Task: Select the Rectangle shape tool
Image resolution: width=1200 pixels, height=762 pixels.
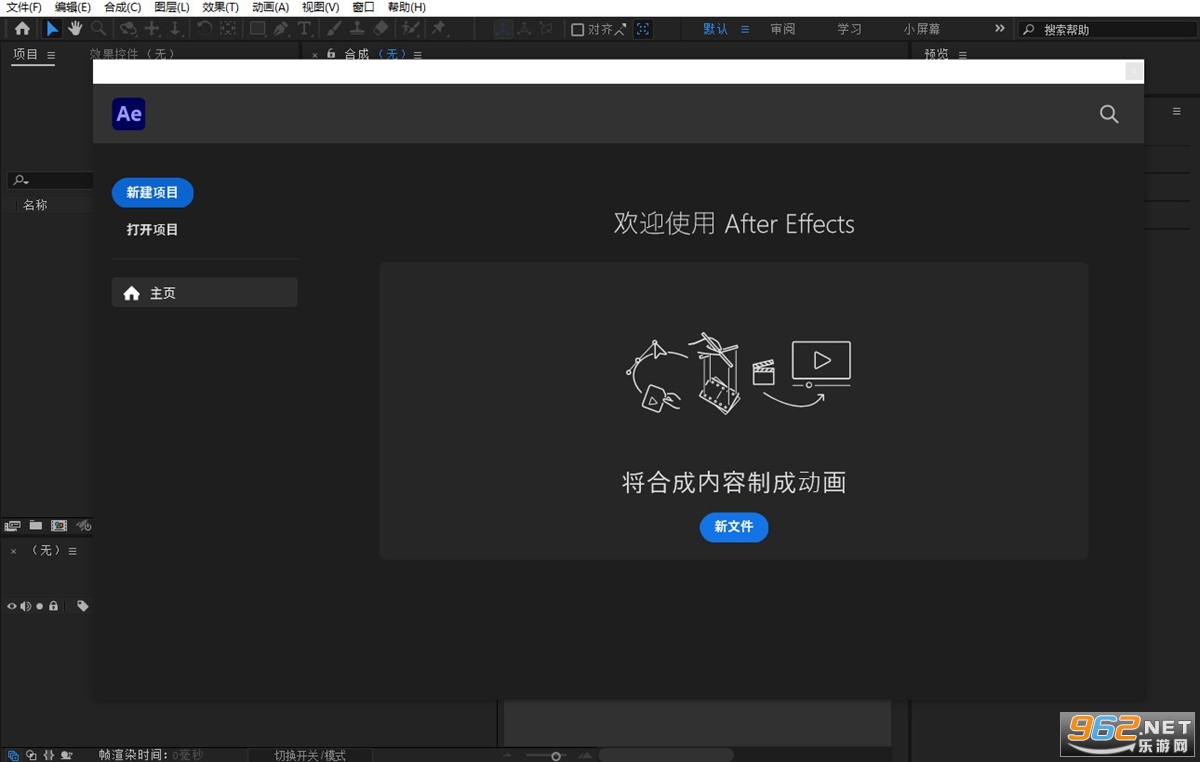Action: pyautogui.click(x=257, y=29)
